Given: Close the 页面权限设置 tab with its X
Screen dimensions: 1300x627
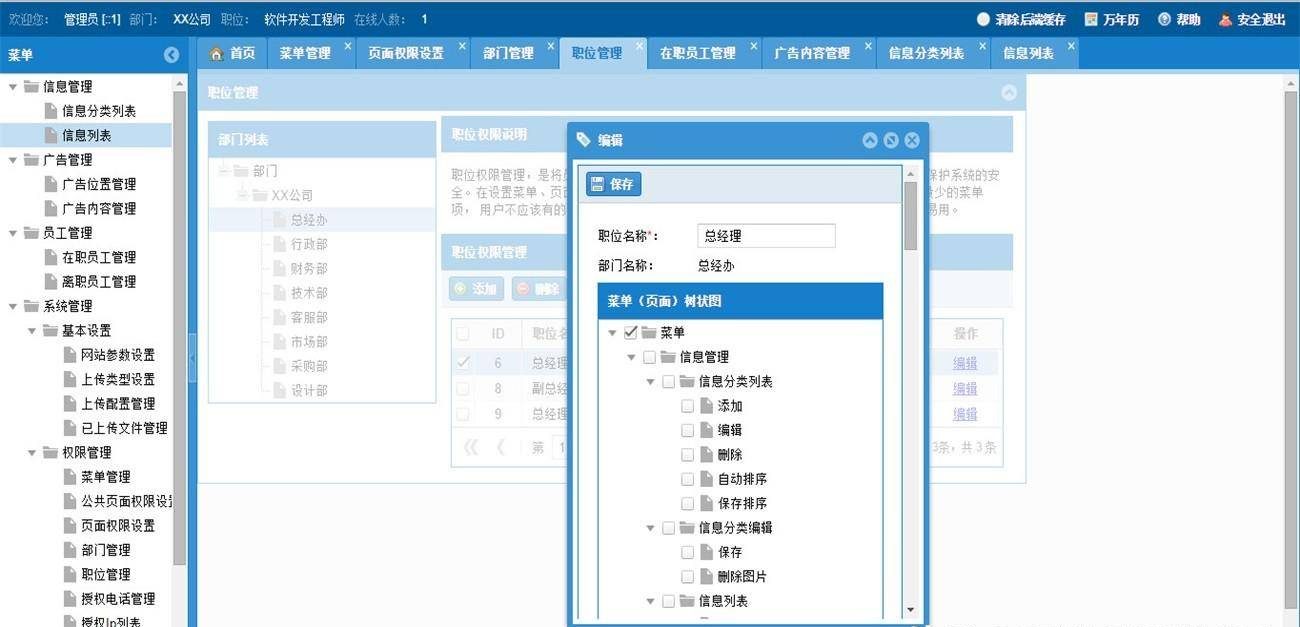Looking at the screenshot, I should tap(462, 46).
